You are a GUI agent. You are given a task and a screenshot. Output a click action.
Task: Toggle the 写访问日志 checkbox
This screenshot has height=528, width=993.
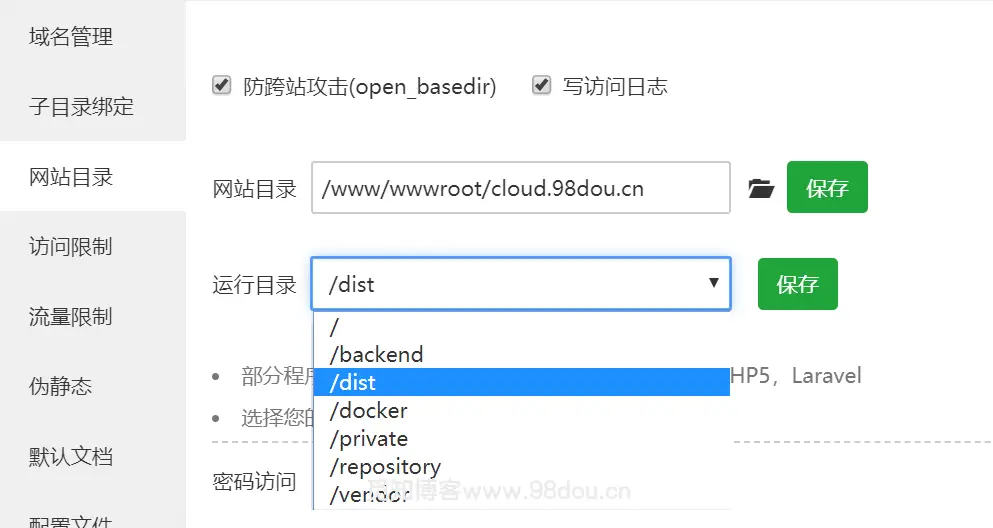(542, 86)
